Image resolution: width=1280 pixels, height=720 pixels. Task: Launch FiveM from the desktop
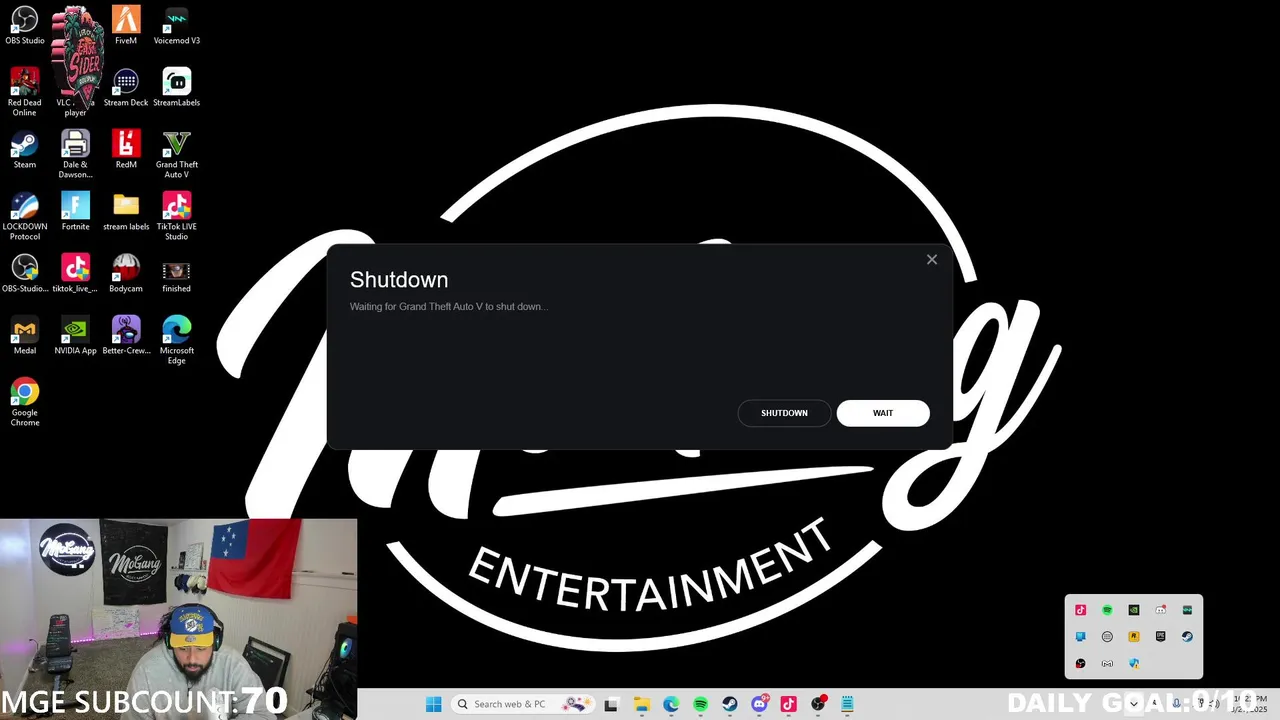(x=126, y=26)
